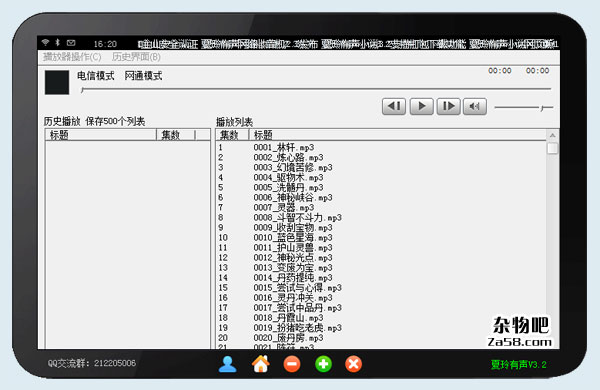Viewport: 600px width, 390px height.
Task: Click the 夏玲有声V3.2 label
Action: [x=518, y=364]
